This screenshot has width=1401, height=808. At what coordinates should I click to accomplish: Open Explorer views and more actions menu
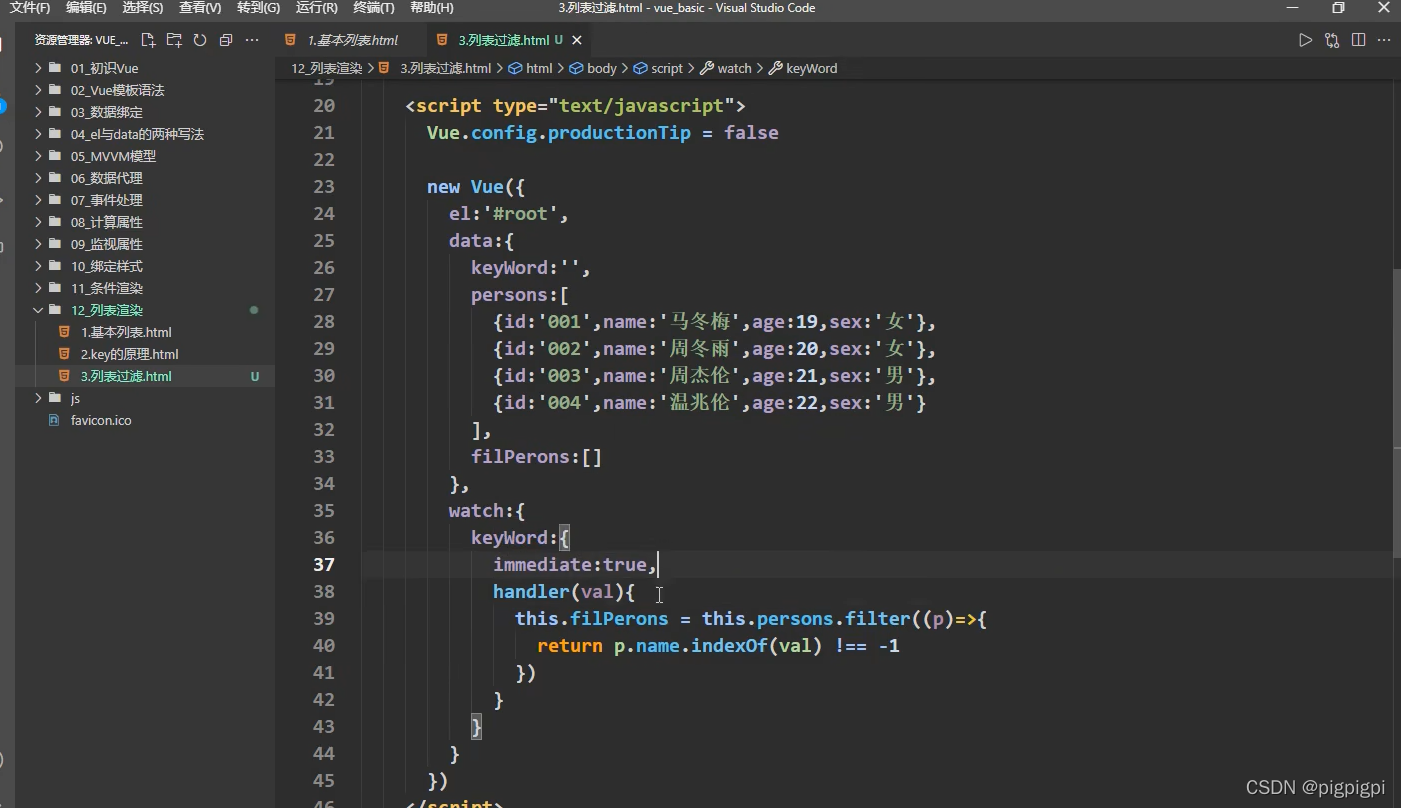click(x=252, y=40)
